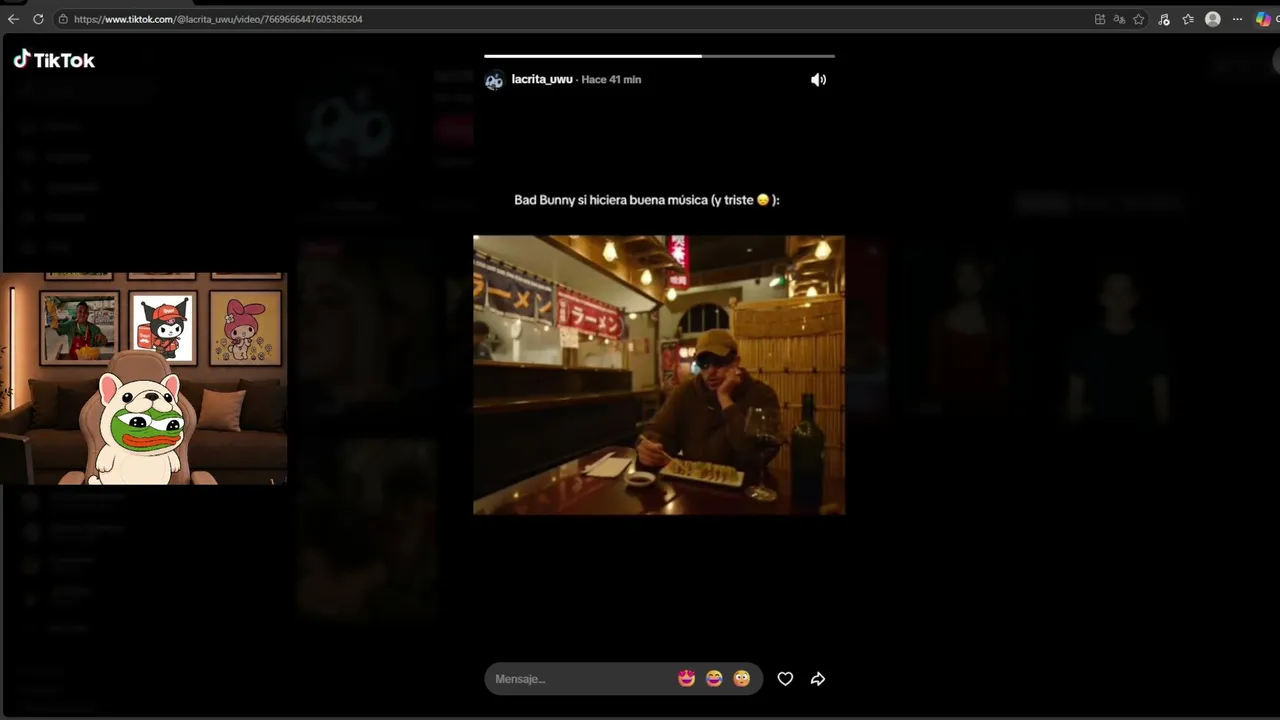Seek using the story progress bar
The width and height of the screenshot is (1280, 720).
(659, 56)
